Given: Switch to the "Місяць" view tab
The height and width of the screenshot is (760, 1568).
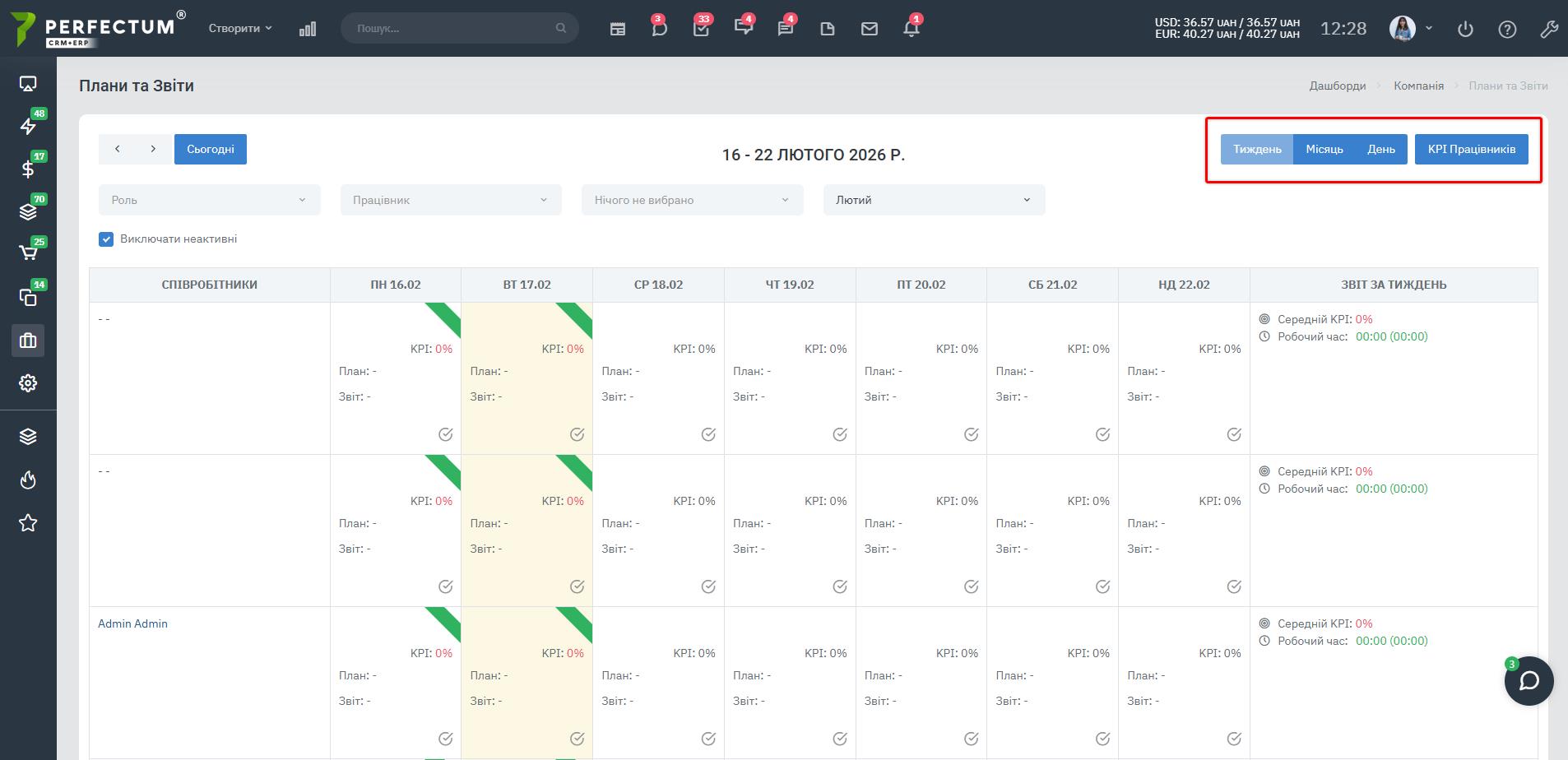Looking at the screenshot, I should coord(1324,149).
